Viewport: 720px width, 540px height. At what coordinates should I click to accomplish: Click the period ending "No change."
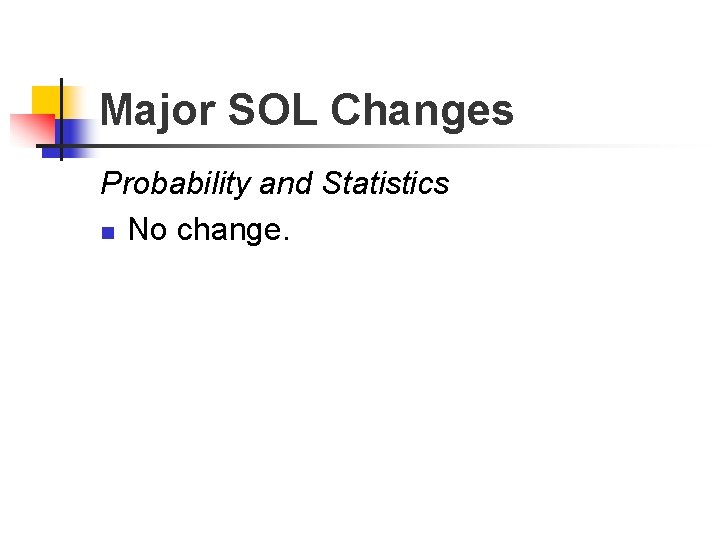click(x=287, y=238)
